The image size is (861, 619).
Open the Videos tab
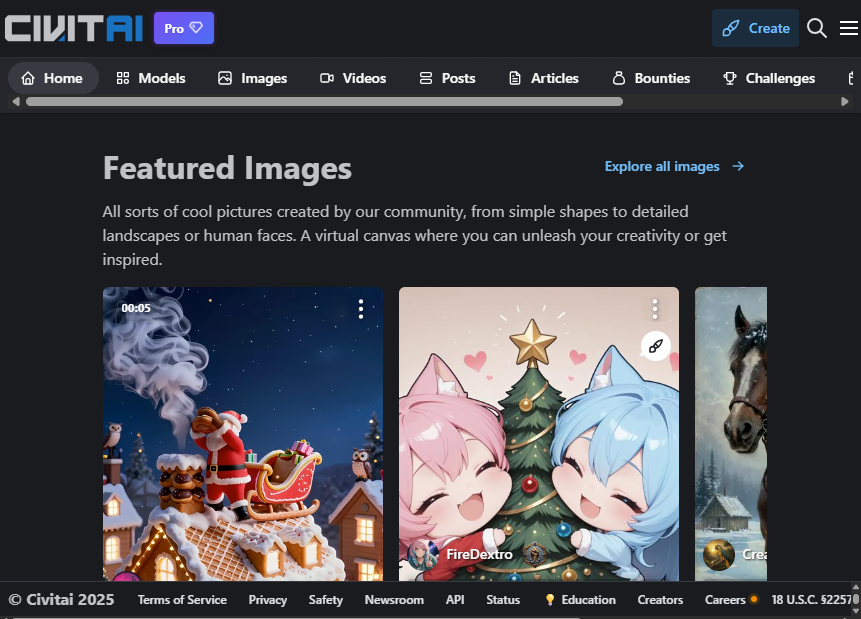tap(353, 78)
